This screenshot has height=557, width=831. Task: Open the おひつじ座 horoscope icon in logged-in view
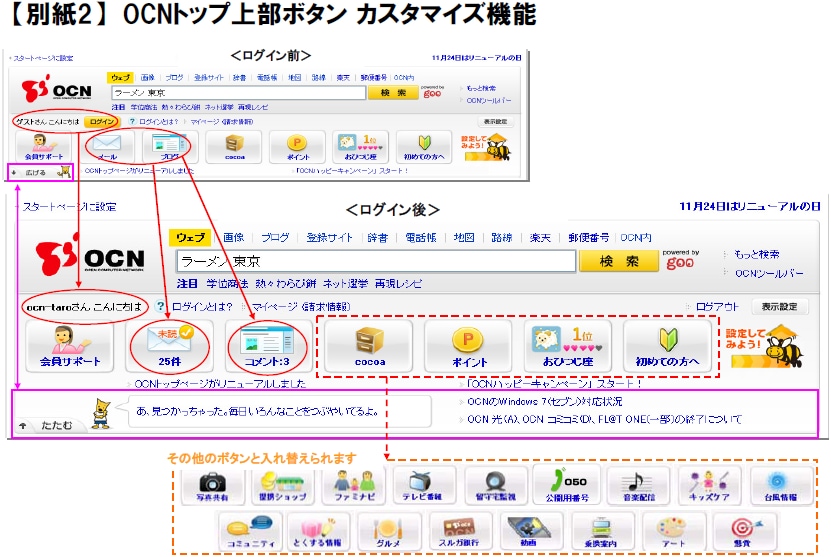tap(568, 344)
